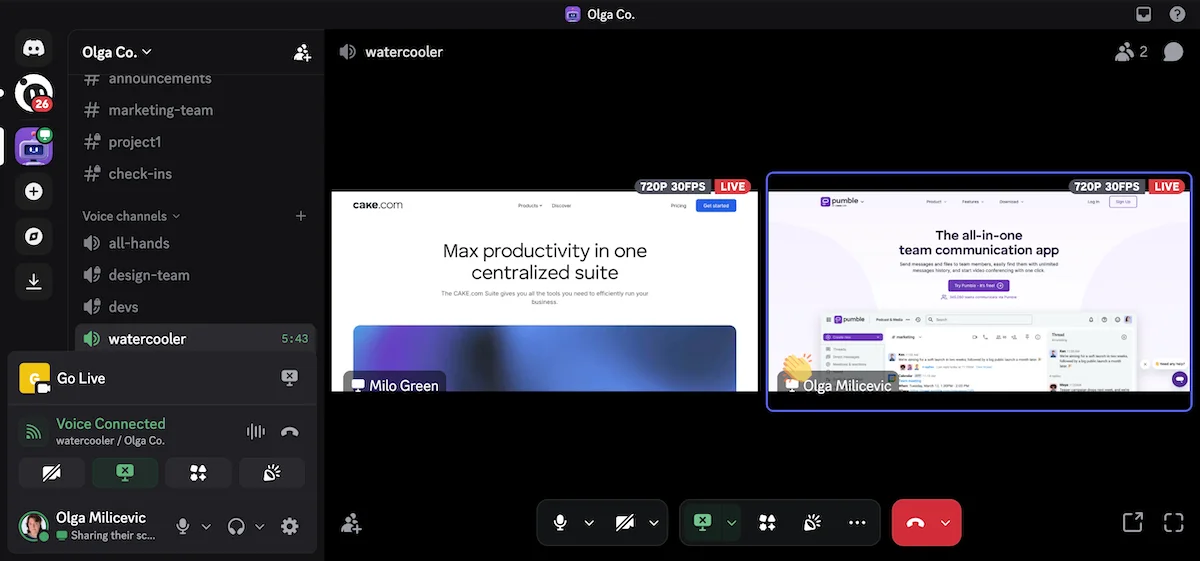Invite people to server via header icon

[302, 52]
